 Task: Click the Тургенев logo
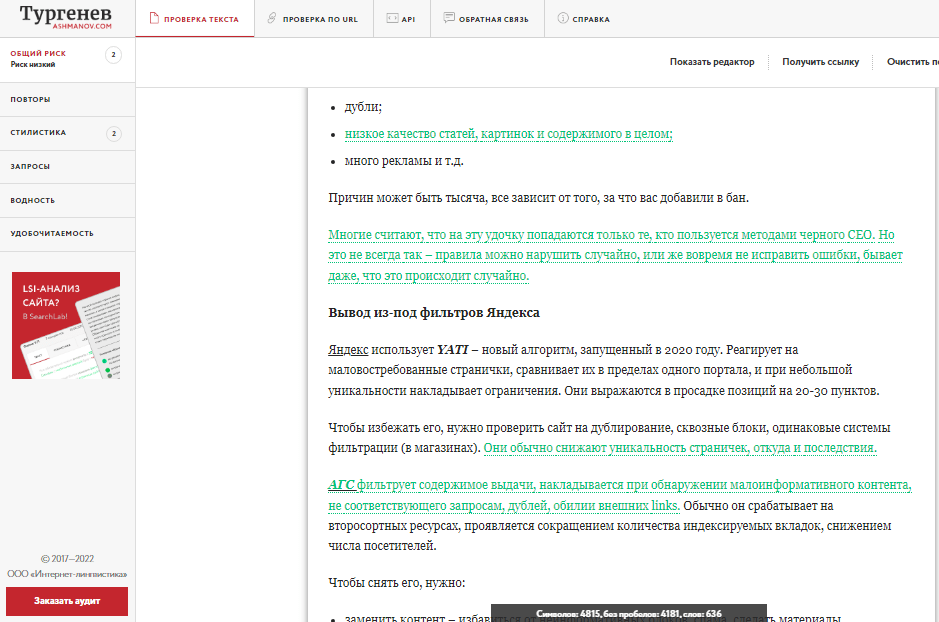(66, 17)
